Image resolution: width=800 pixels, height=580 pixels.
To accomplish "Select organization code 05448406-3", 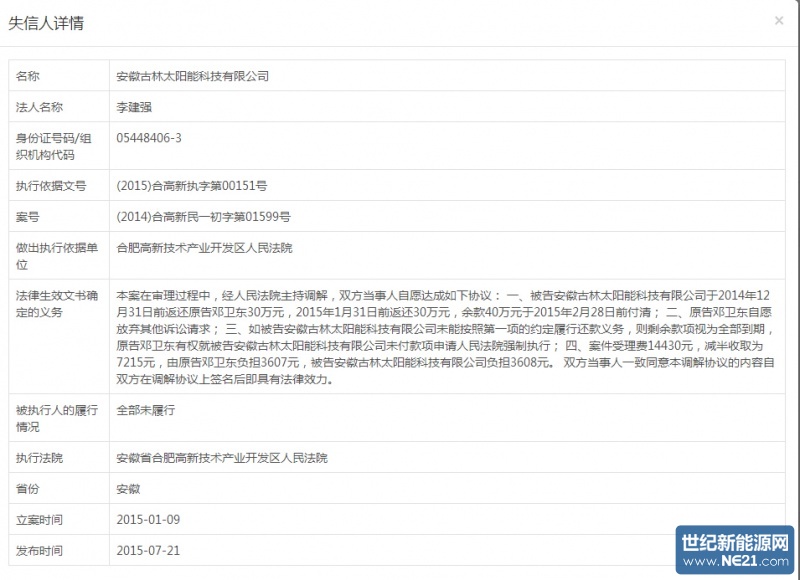I will [x=149, y=137].
